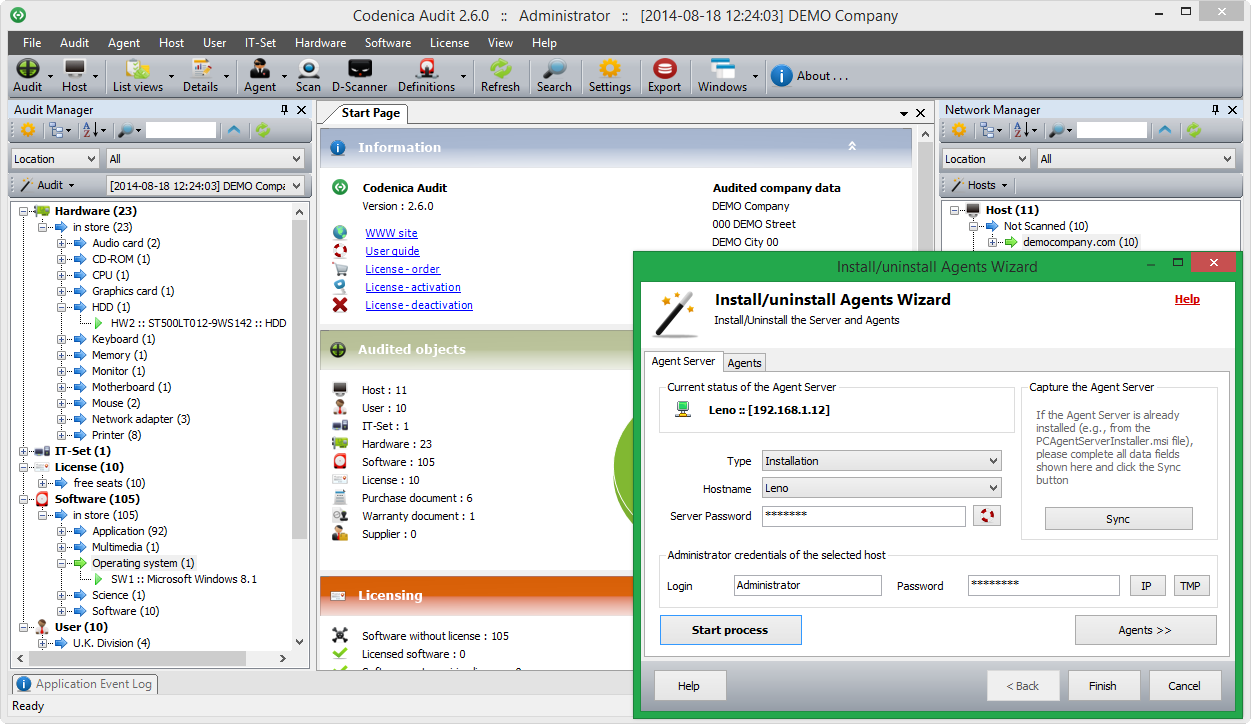This screenshot has height=724, width=1251.
Task: Open the Hardware menu
Action: click(x=320, y=43)
